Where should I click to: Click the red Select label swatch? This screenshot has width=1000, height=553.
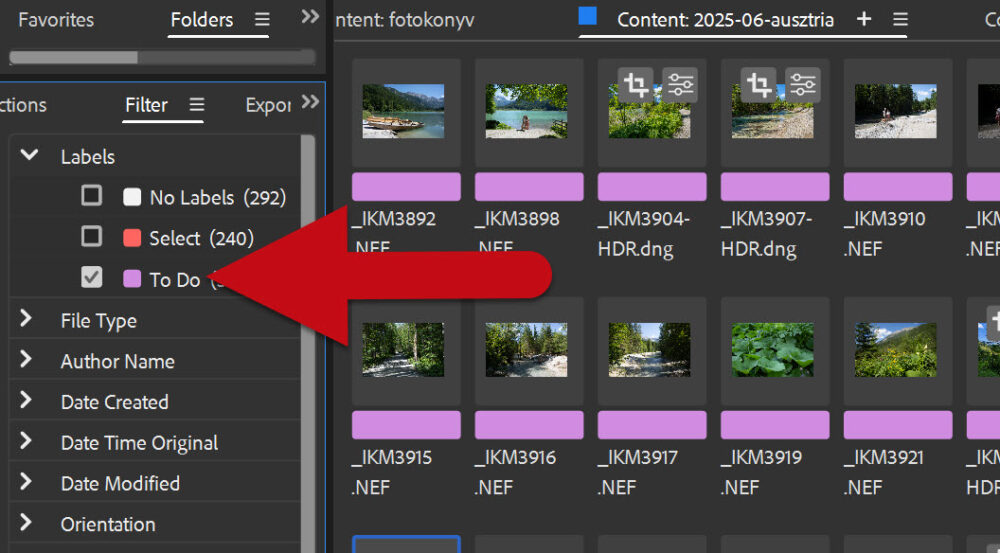132,238
